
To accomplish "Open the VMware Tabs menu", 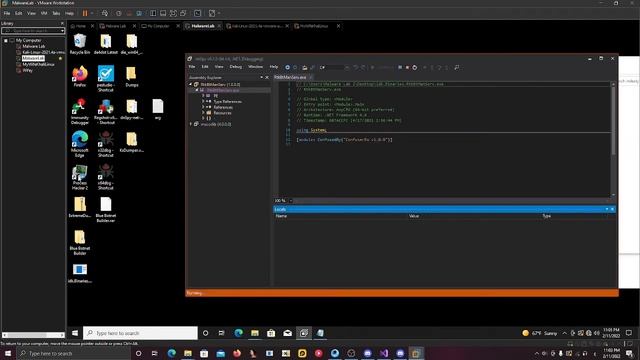I will 56,13.
